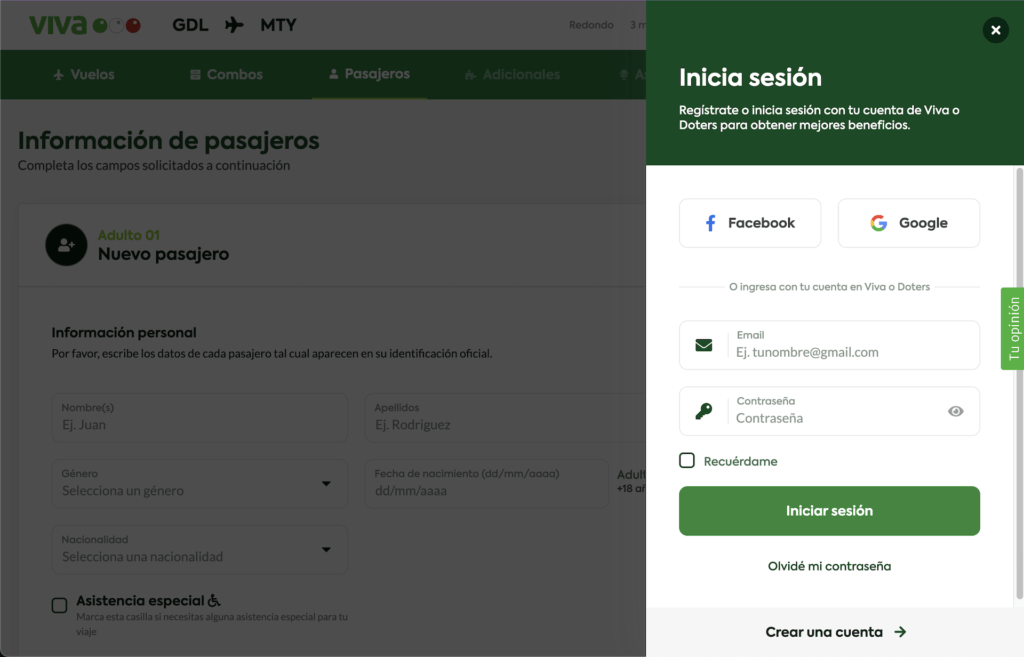The image size is (1024, 657).
Task: Go to the Vuelos tab
Action: point(84,74)
